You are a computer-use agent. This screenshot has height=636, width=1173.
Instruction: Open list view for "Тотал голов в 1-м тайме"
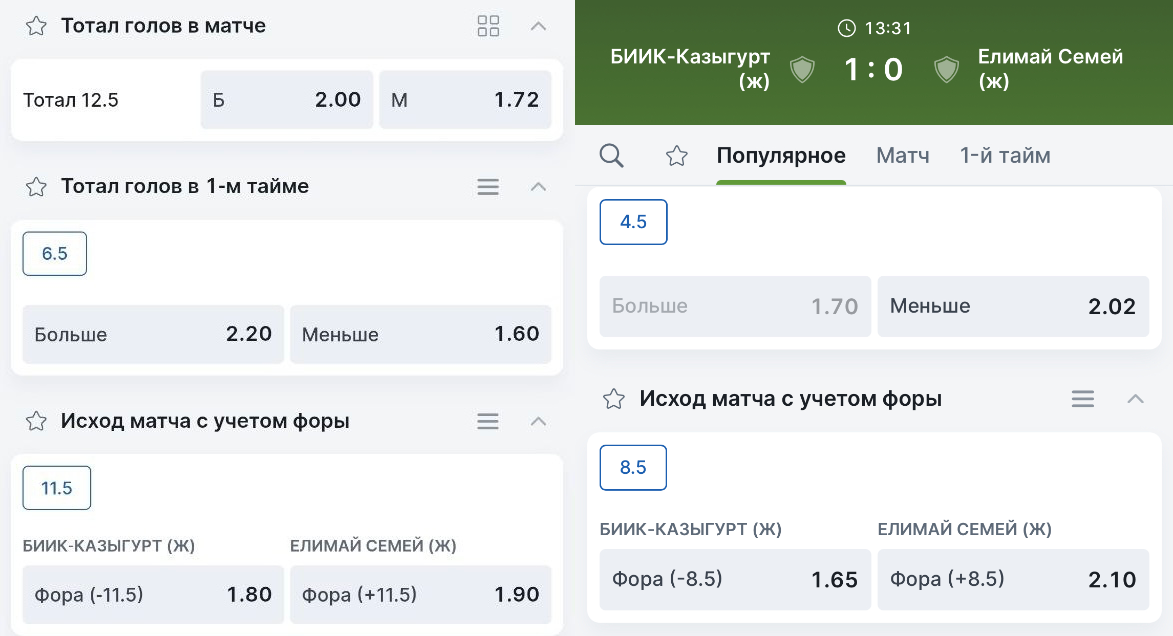(488, 186)
